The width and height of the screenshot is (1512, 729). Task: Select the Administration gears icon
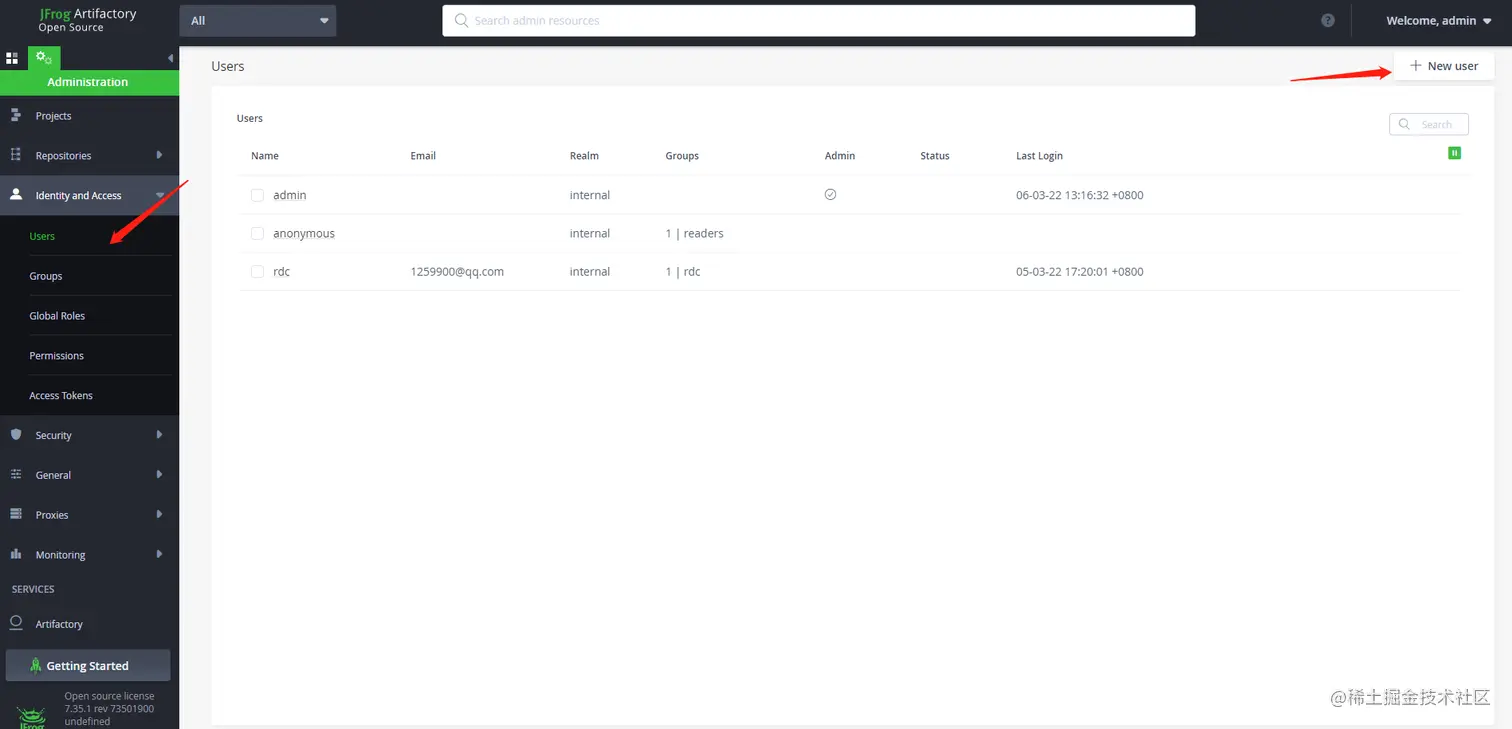[x=44, y=58]
